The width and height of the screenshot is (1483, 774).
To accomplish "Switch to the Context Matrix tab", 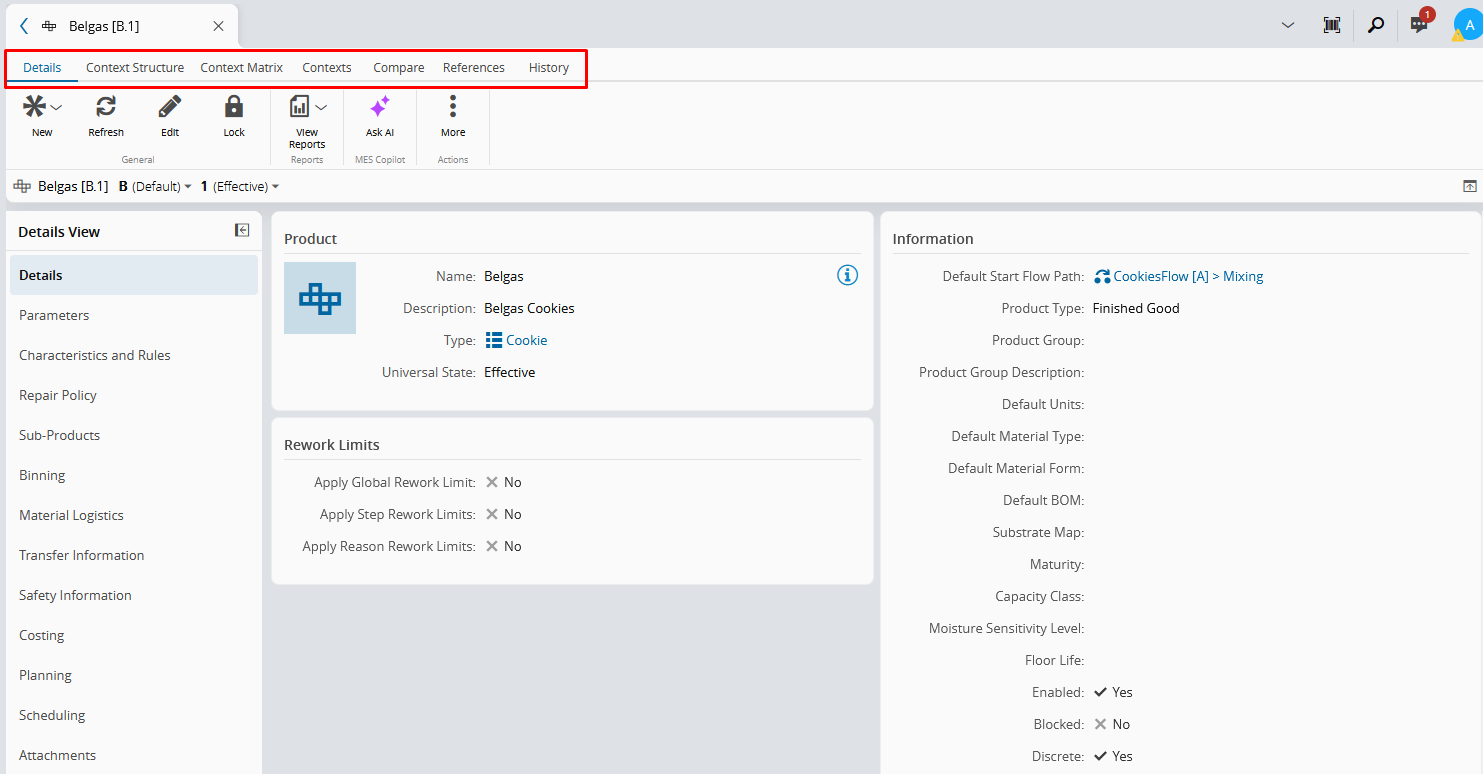I will (242, 68).
